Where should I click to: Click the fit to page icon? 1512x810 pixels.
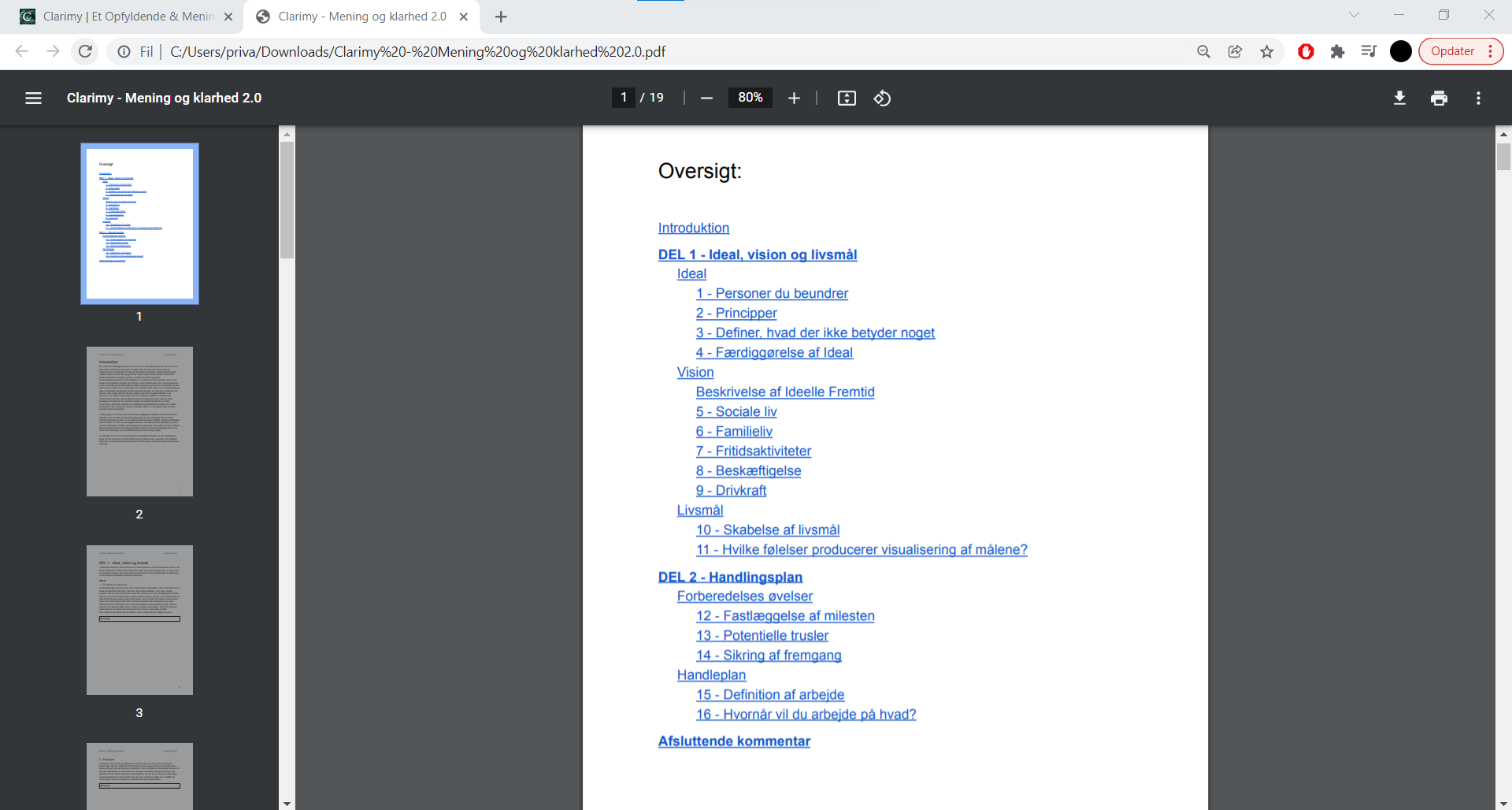847,98
